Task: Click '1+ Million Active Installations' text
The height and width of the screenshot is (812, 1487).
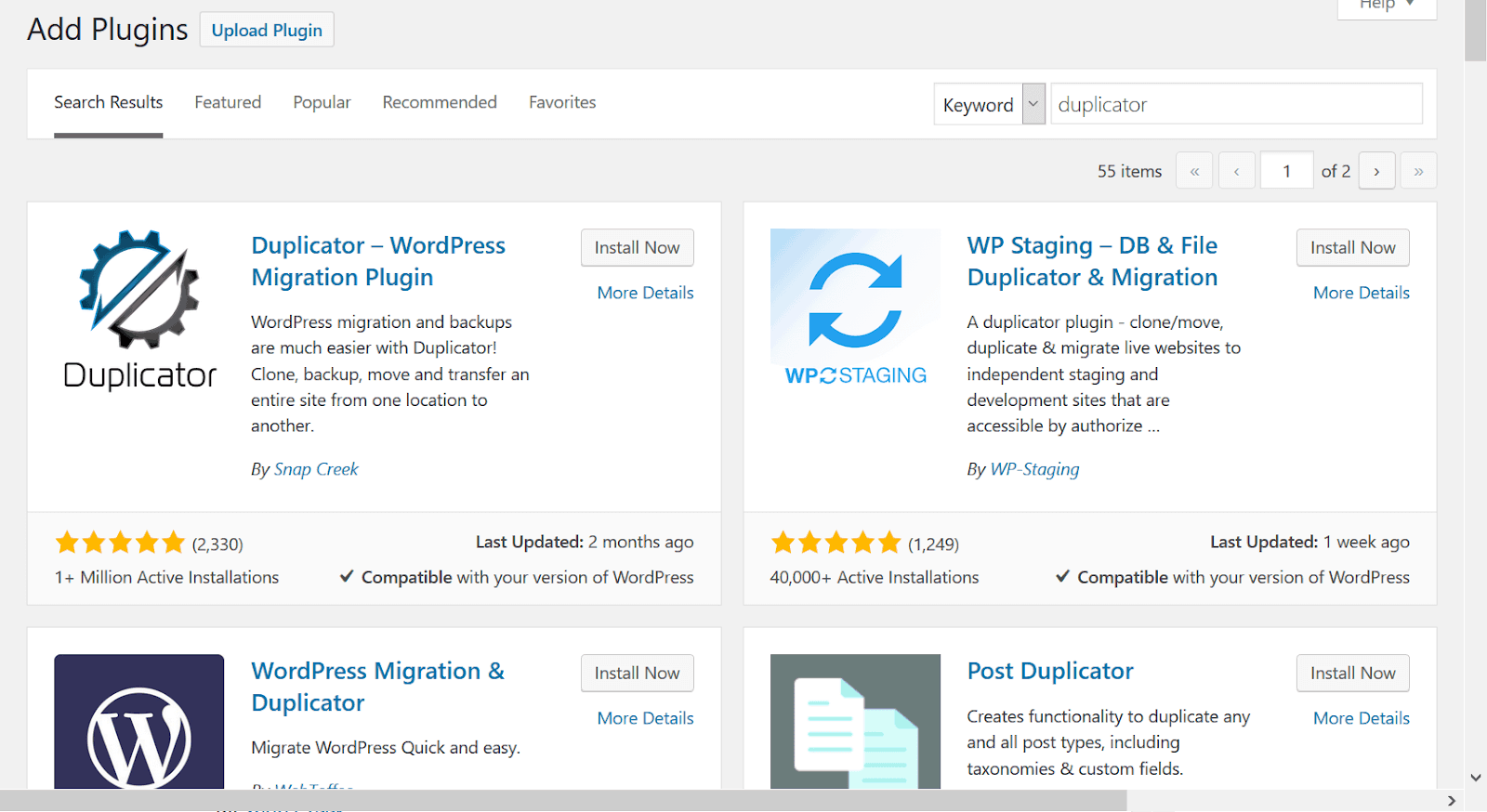Action: 166,577
